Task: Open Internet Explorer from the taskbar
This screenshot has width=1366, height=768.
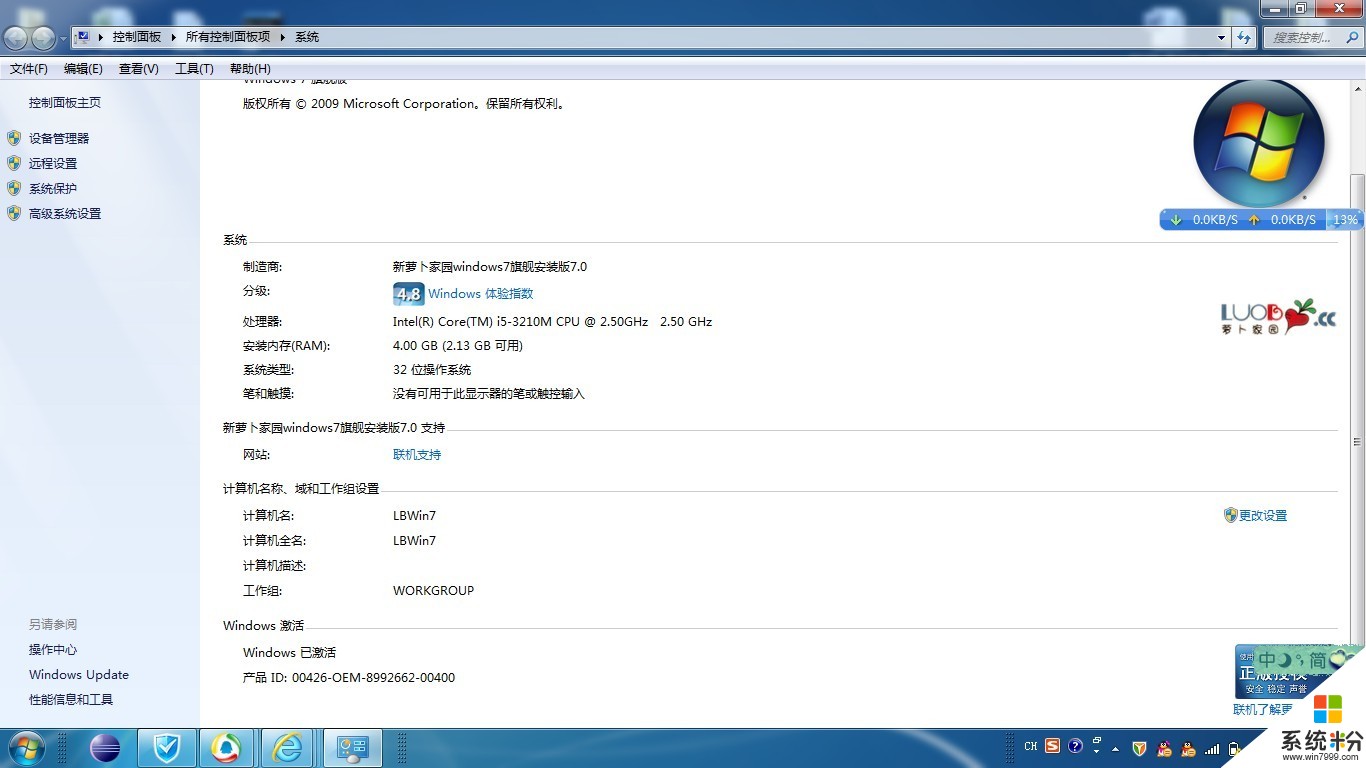Action: (x=288, y=747)
